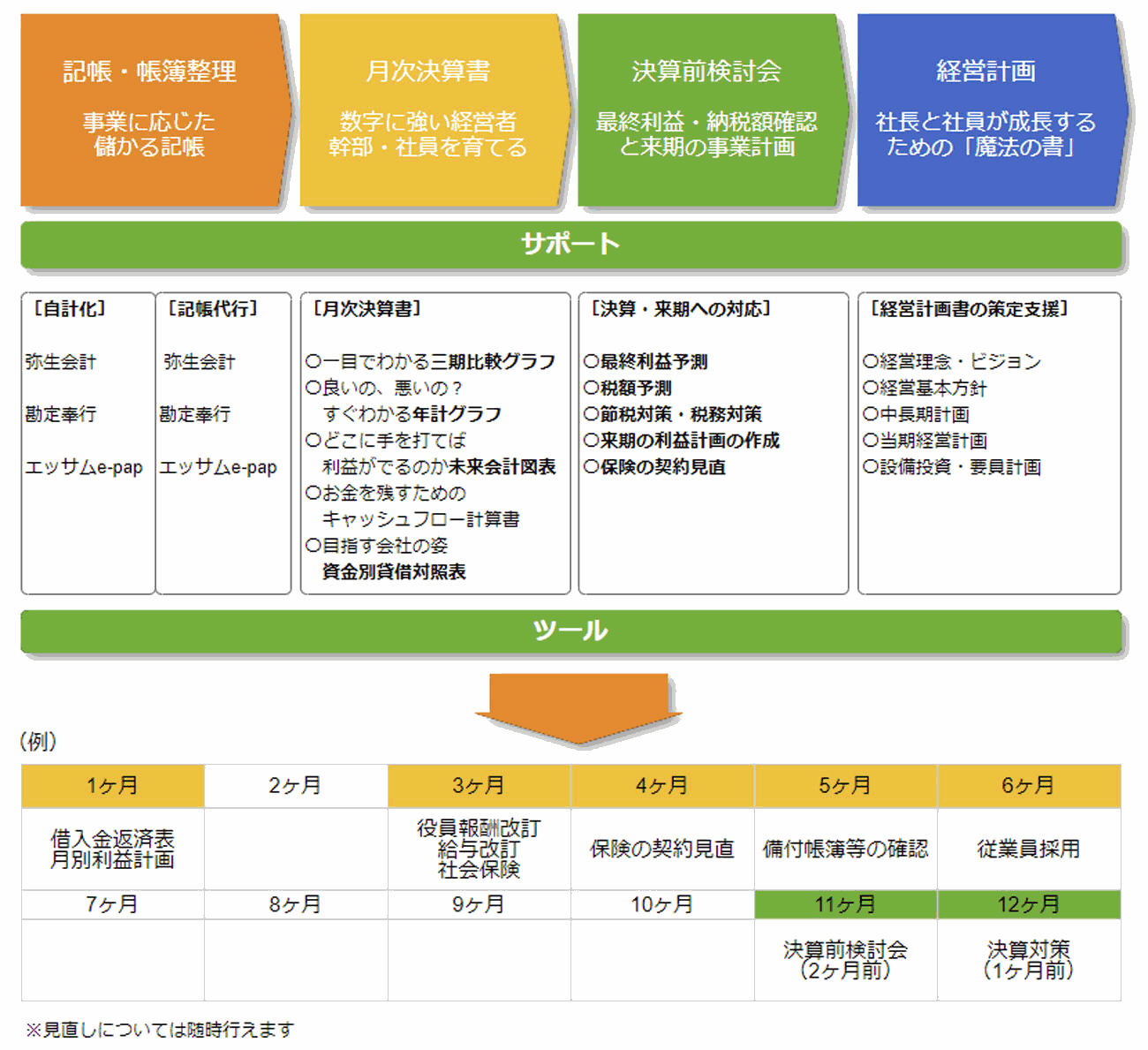The height and width of the screenshot is (1050, 1148).
Task: Click the 経営理念・ビジョン bullet
Action: click(952, 362)
